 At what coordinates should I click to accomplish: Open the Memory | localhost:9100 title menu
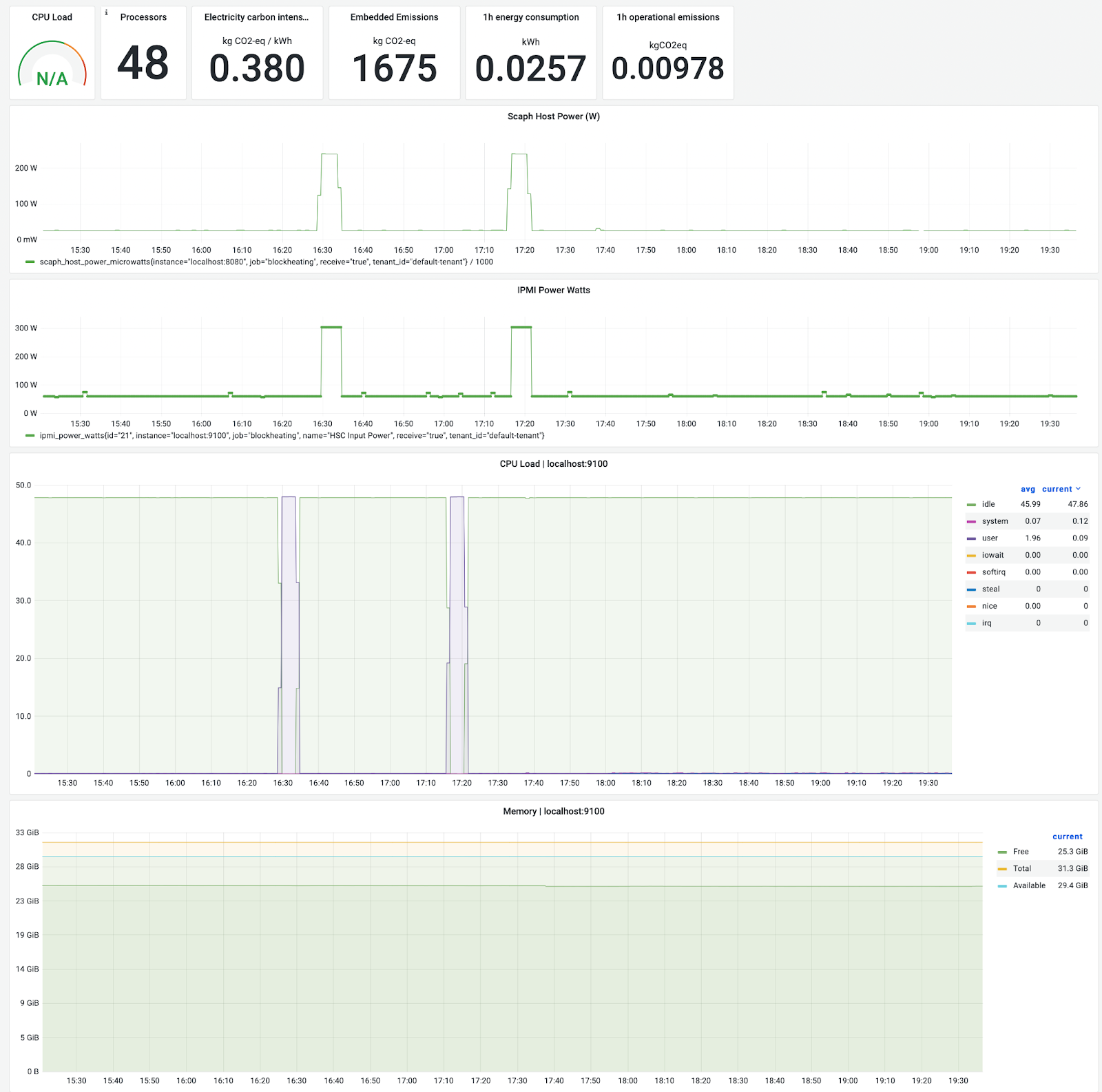coord(554,811)
